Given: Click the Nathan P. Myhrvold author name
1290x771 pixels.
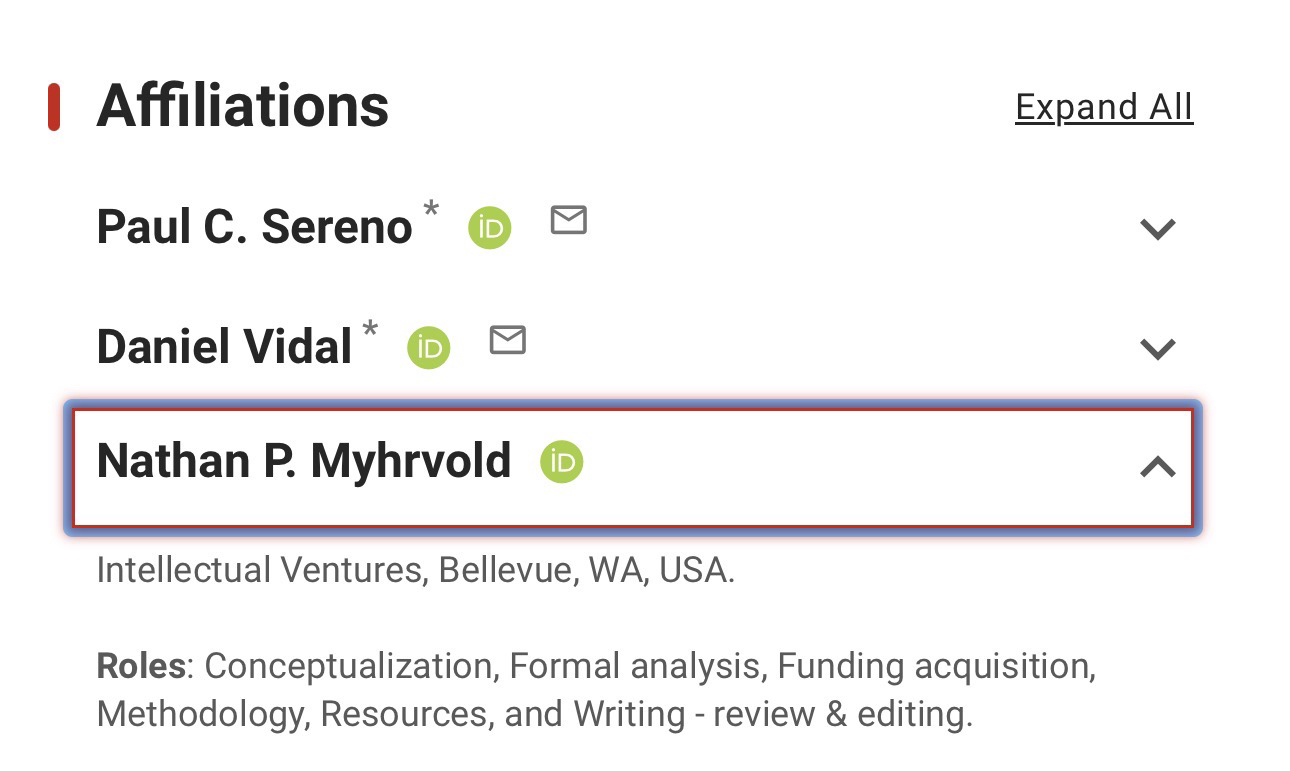Looking at the screenshot, I should click(304, 461).
